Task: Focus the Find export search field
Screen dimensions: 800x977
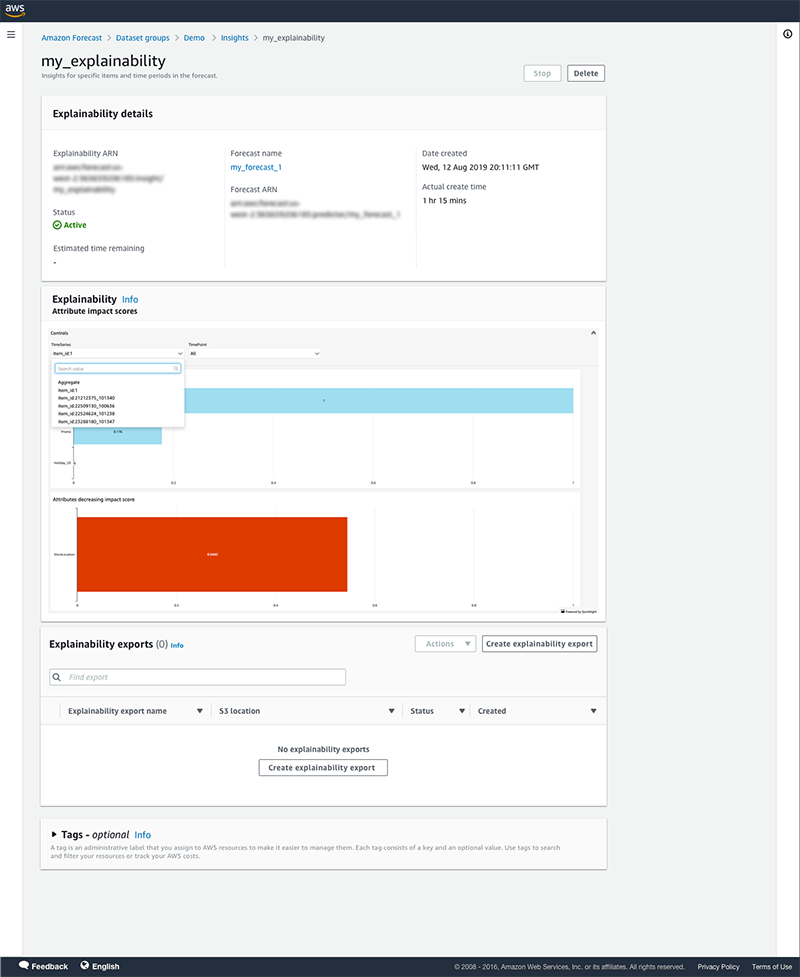Action: pyautogui.click(x=198, y=677)
